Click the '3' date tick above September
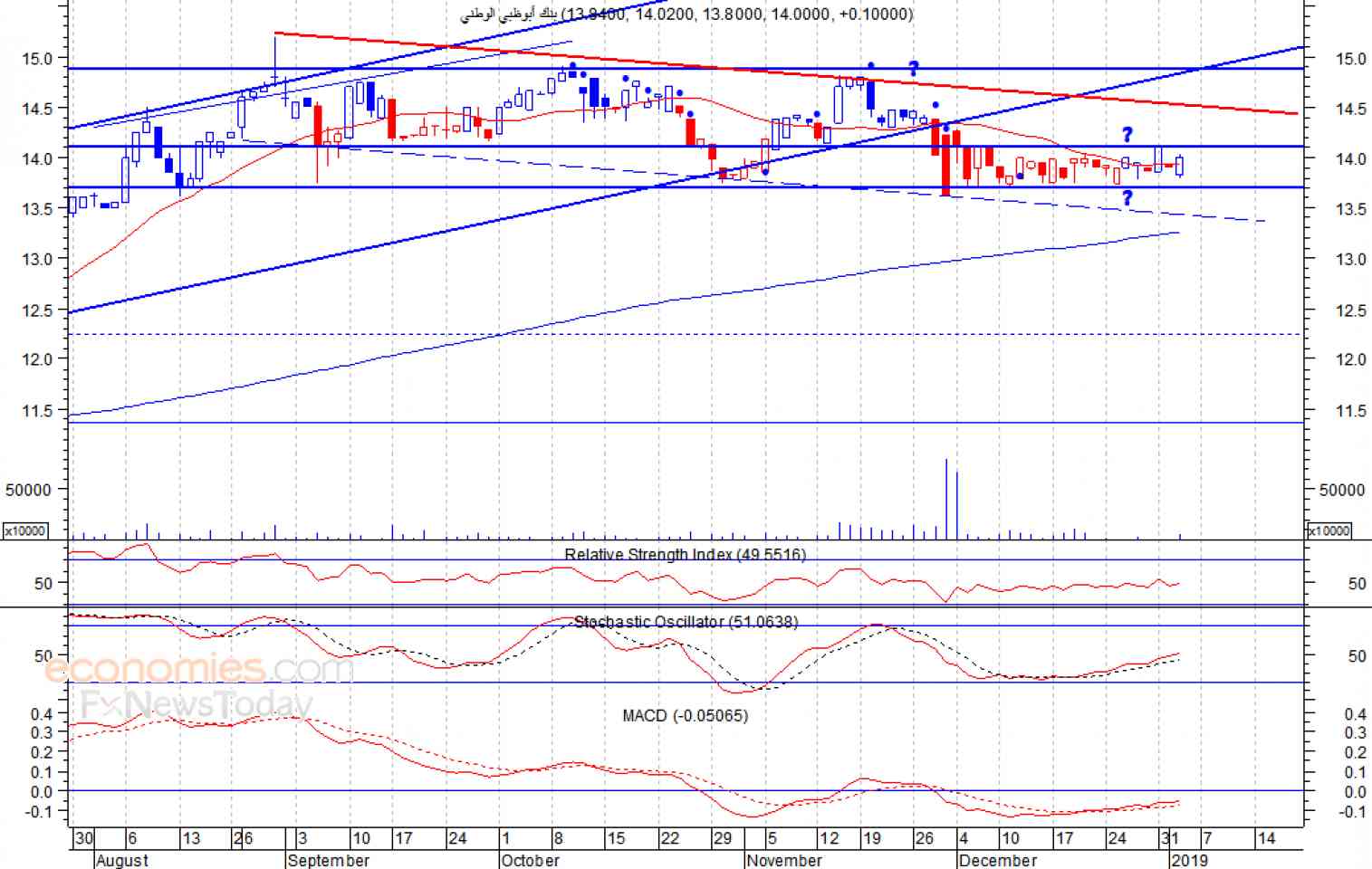This screenshot has height=869, width=1372. [302, 838]
